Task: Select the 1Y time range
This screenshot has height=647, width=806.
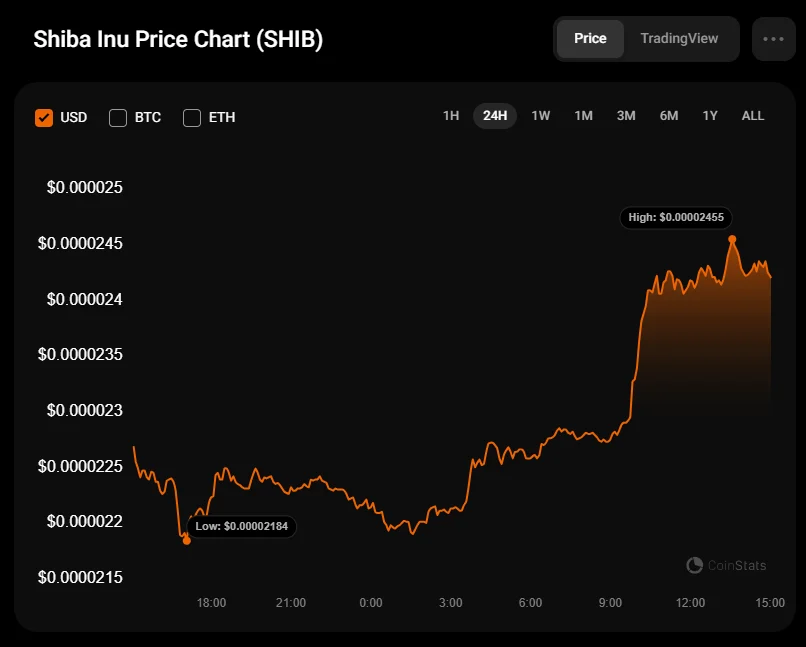Action: coord(710,116)
